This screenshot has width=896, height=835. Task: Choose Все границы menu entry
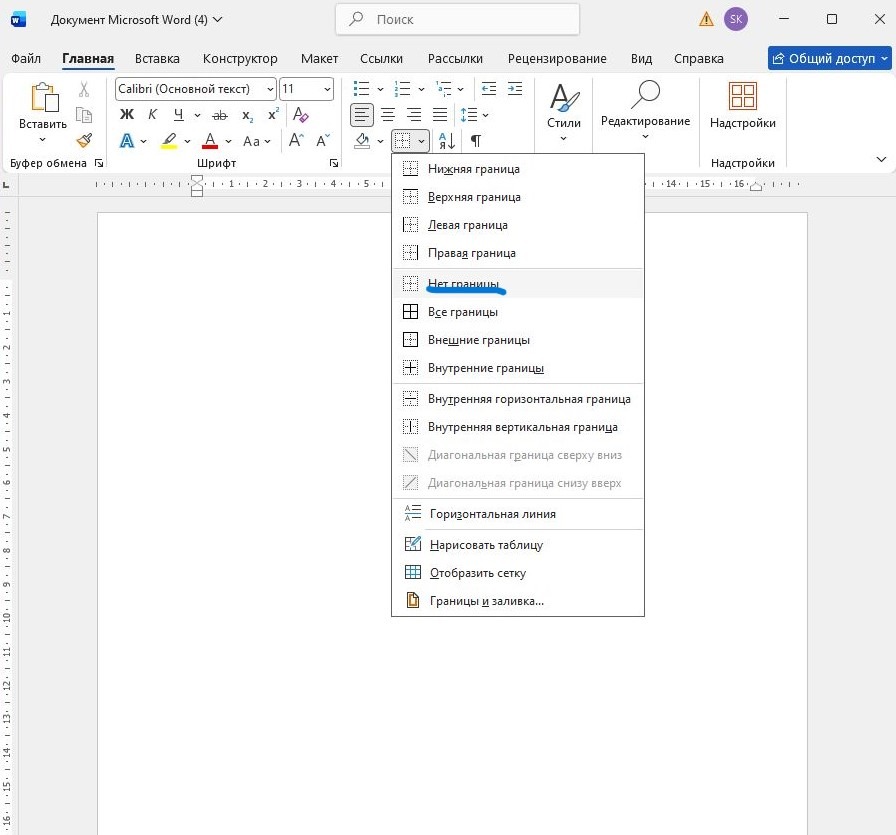(x=518, y=312)
